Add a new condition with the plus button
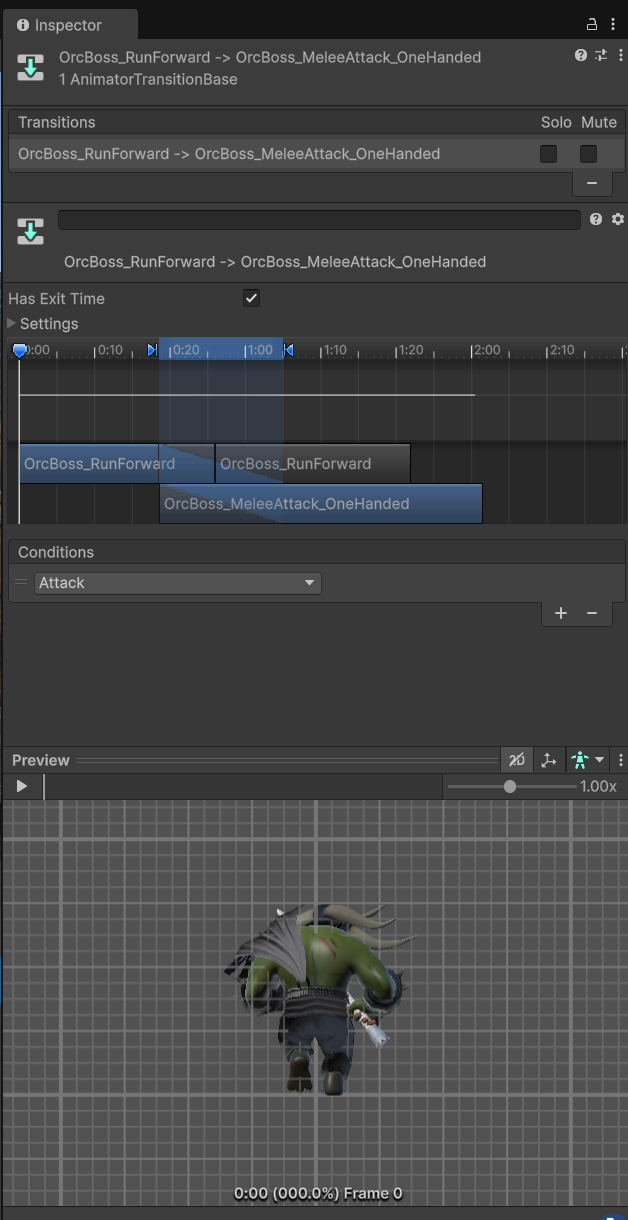Viewport: 628px width, 1220px height. click(x=560, y=613)
